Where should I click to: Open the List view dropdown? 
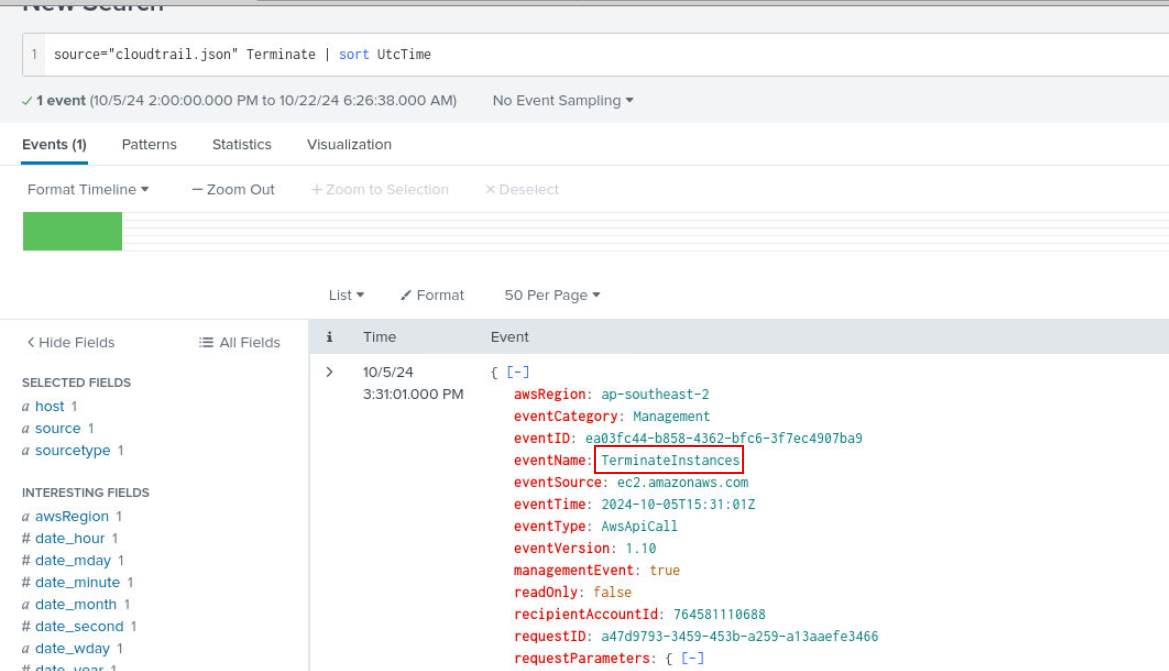(x=346, y=295)
